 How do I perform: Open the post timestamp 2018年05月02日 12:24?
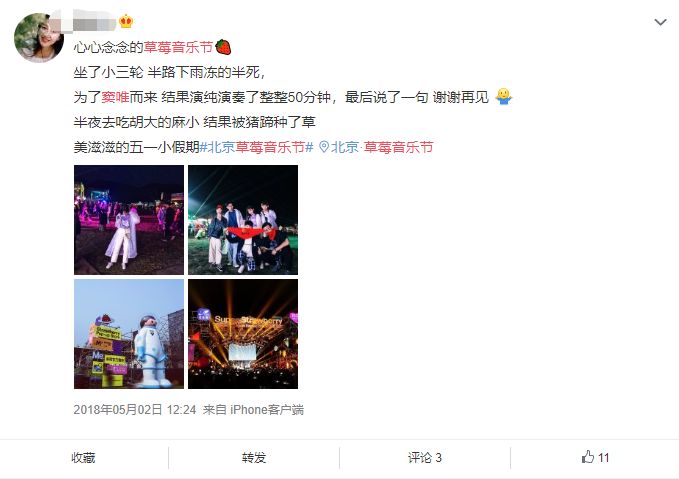tap(135, 409)
